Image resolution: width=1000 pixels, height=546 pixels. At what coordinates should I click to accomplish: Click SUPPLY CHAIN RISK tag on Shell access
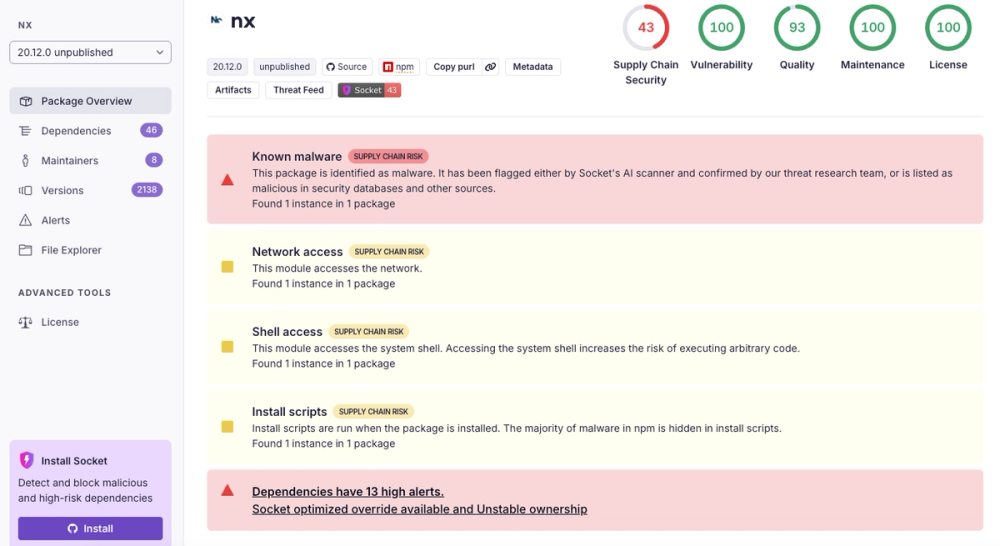369,332
